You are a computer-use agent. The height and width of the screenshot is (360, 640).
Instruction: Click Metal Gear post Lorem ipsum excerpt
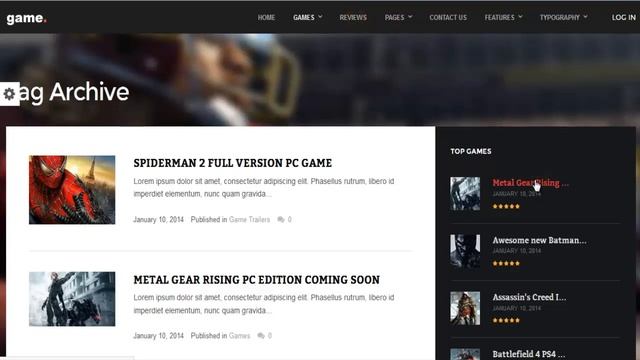[x=264, y=304]
